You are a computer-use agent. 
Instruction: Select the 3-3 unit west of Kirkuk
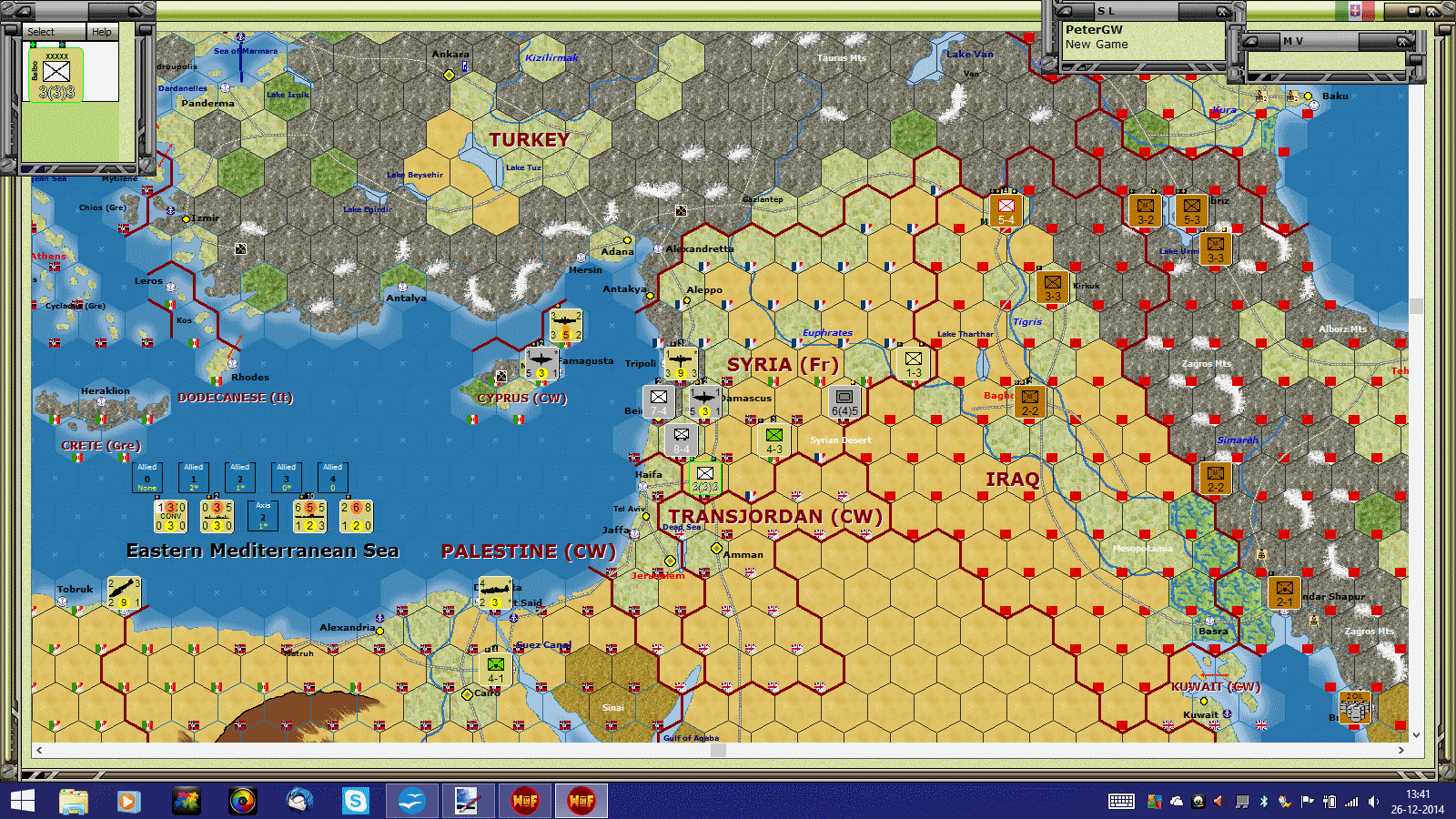tap(1052, 287)
